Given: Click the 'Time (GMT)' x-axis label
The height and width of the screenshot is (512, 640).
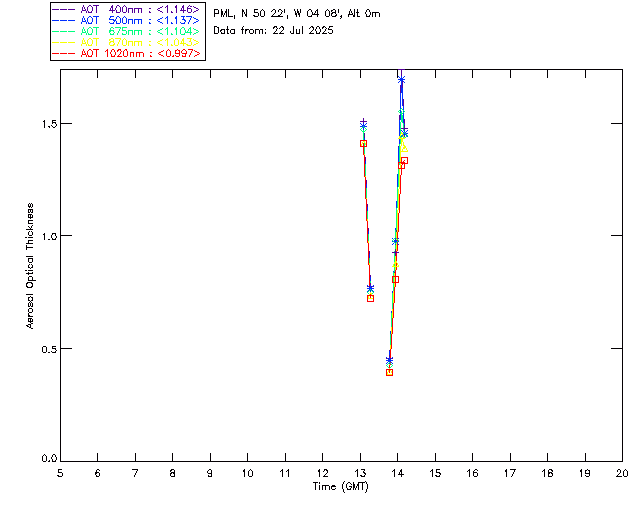Looking at the screenshot, I should pyautogui.click(x=341, y=487).
